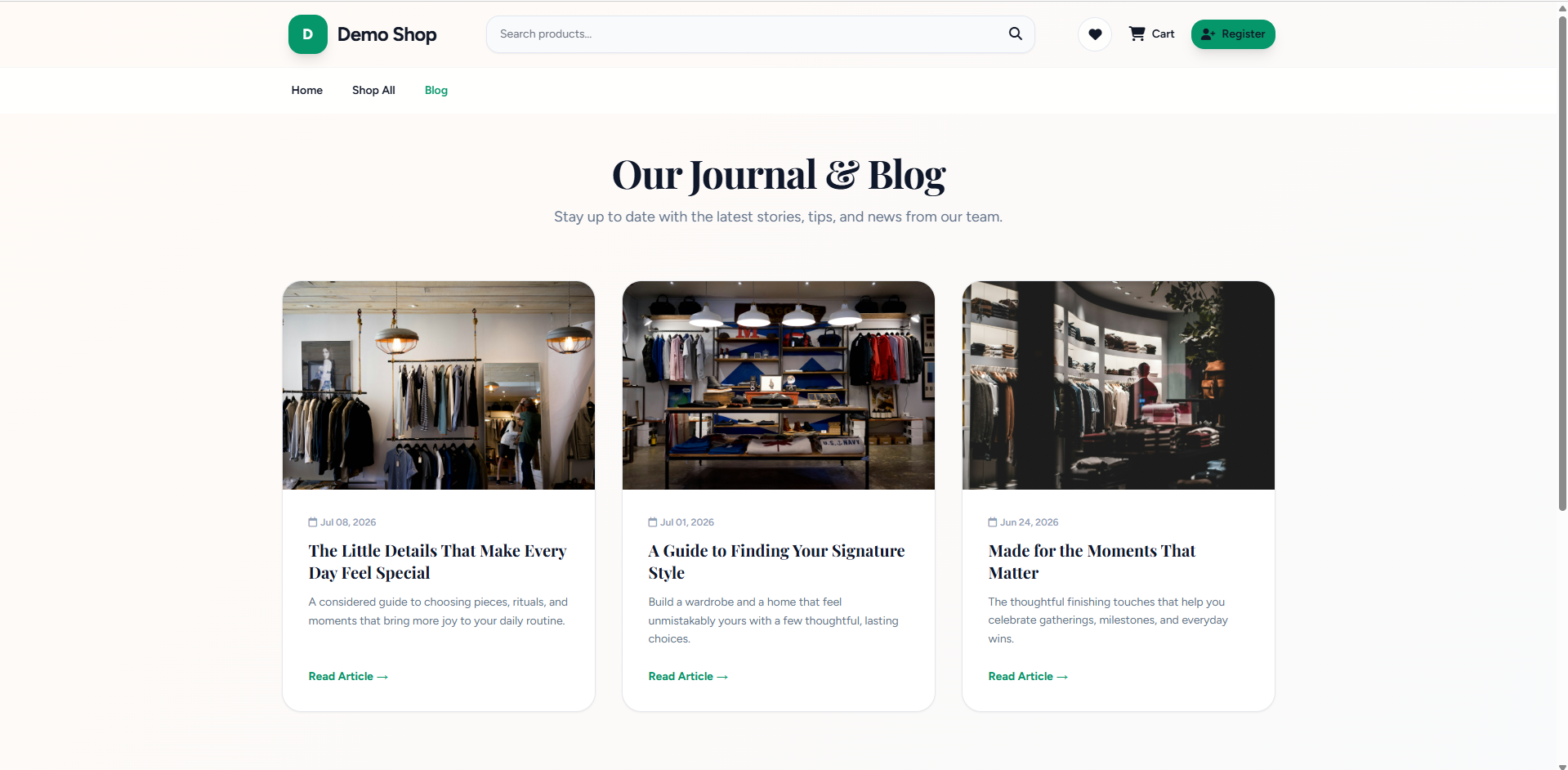Click the scrollbar down arrow
This screenshot has width=1568, height=770.
[x=1562, y=766]
